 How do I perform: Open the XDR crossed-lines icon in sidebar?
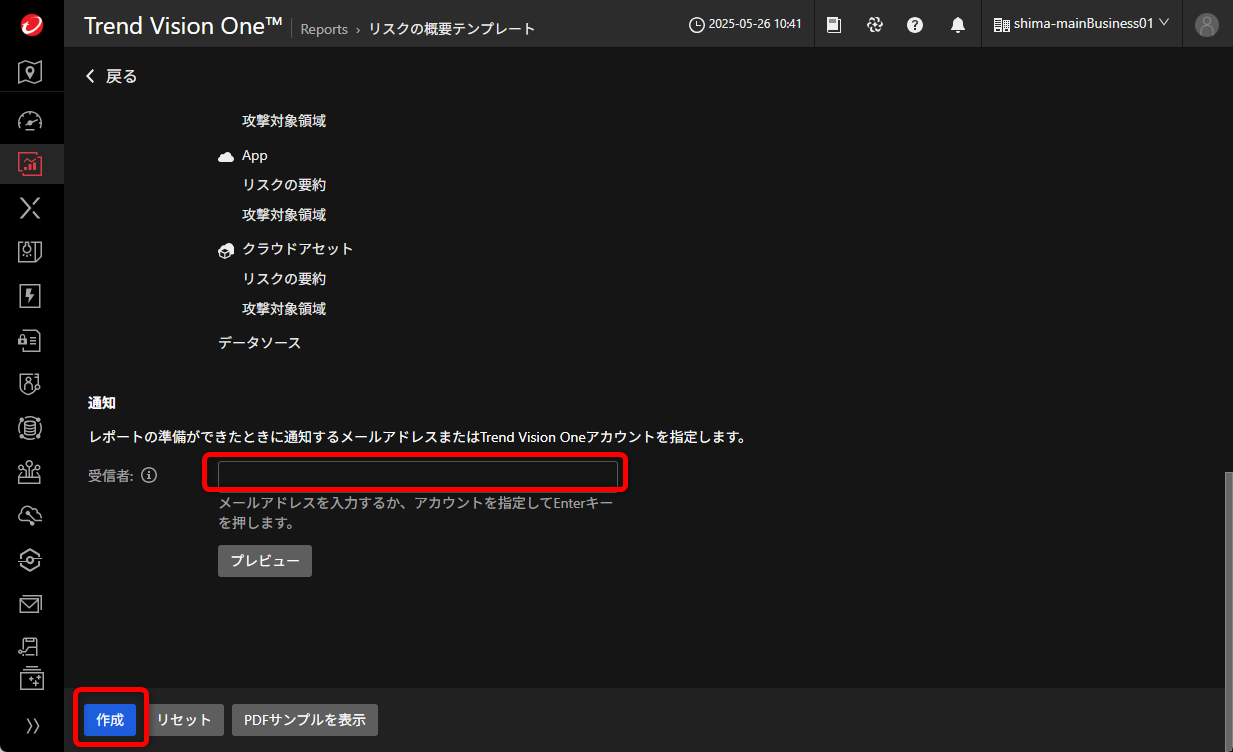tap(31, 208)
